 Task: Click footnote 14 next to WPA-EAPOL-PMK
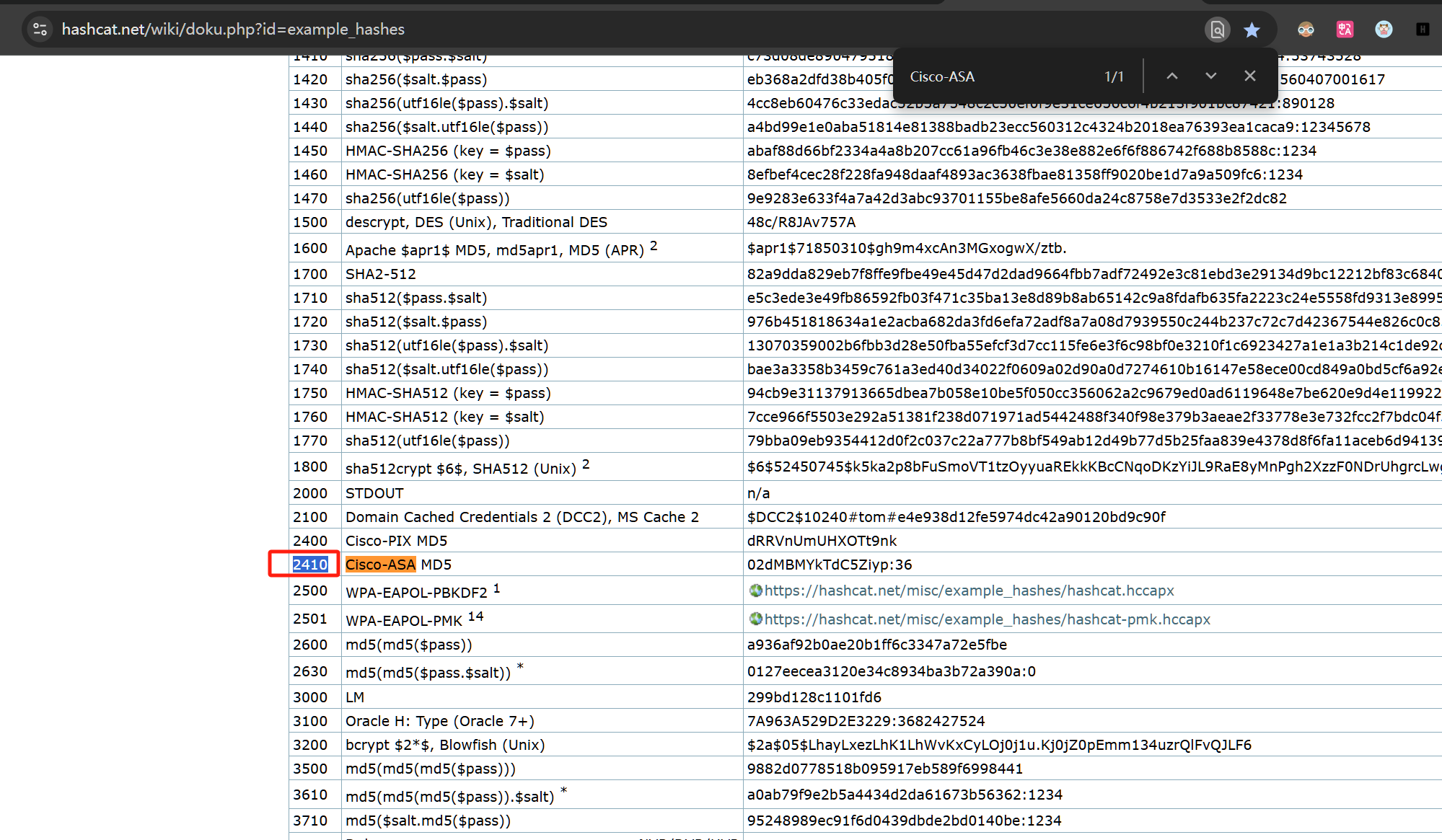tap(475, 616)
